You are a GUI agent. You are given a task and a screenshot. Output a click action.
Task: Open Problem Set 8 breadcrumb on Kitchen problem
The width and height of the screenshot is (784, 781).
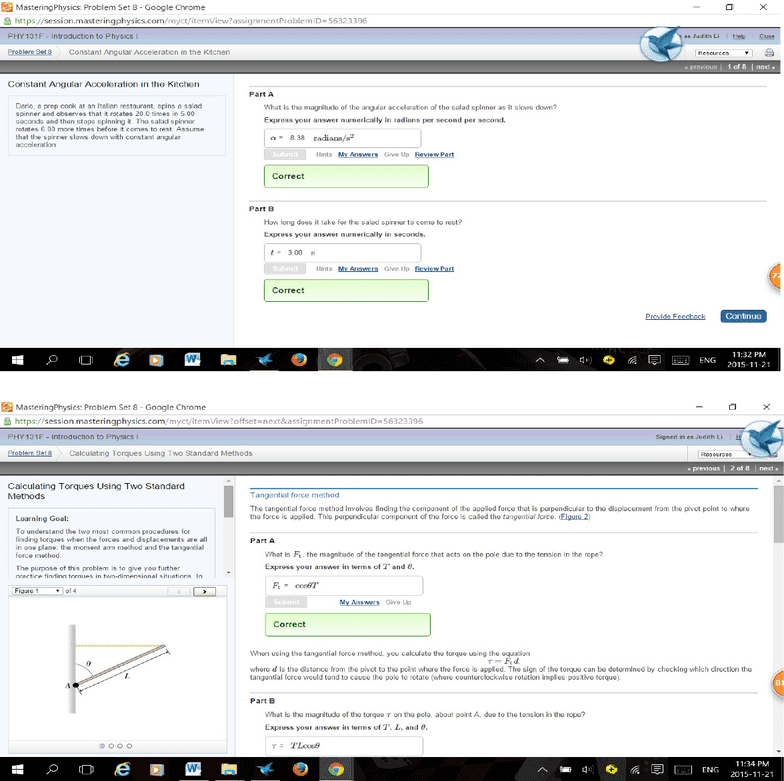30,52
